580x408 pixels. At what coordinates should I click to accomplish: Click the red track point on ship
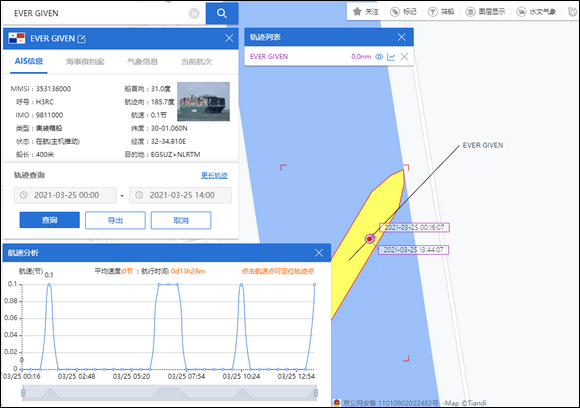click(370, 239)
